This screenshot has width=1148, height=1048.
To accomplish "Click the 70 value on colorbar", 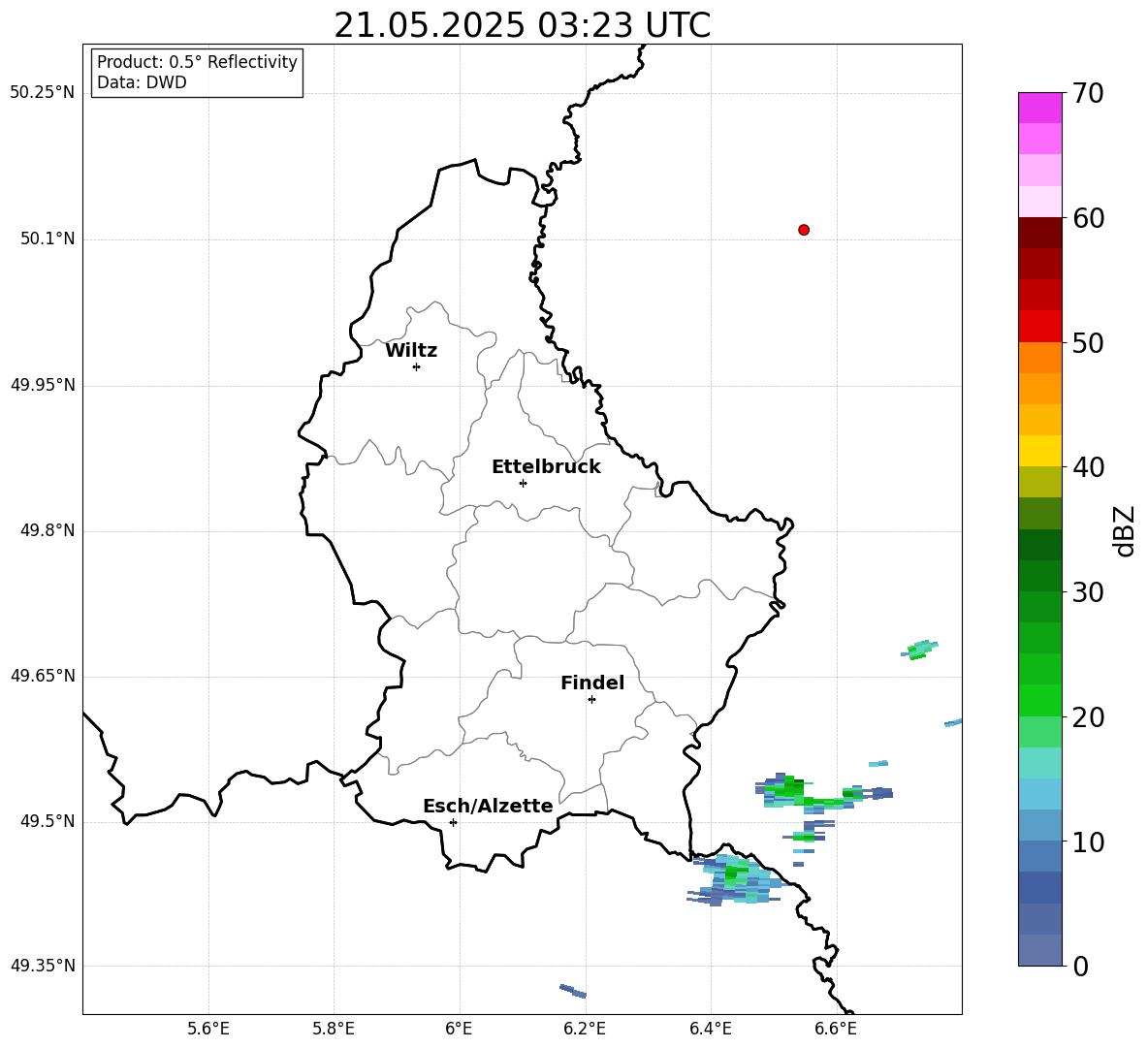I will pos(1088,93).
